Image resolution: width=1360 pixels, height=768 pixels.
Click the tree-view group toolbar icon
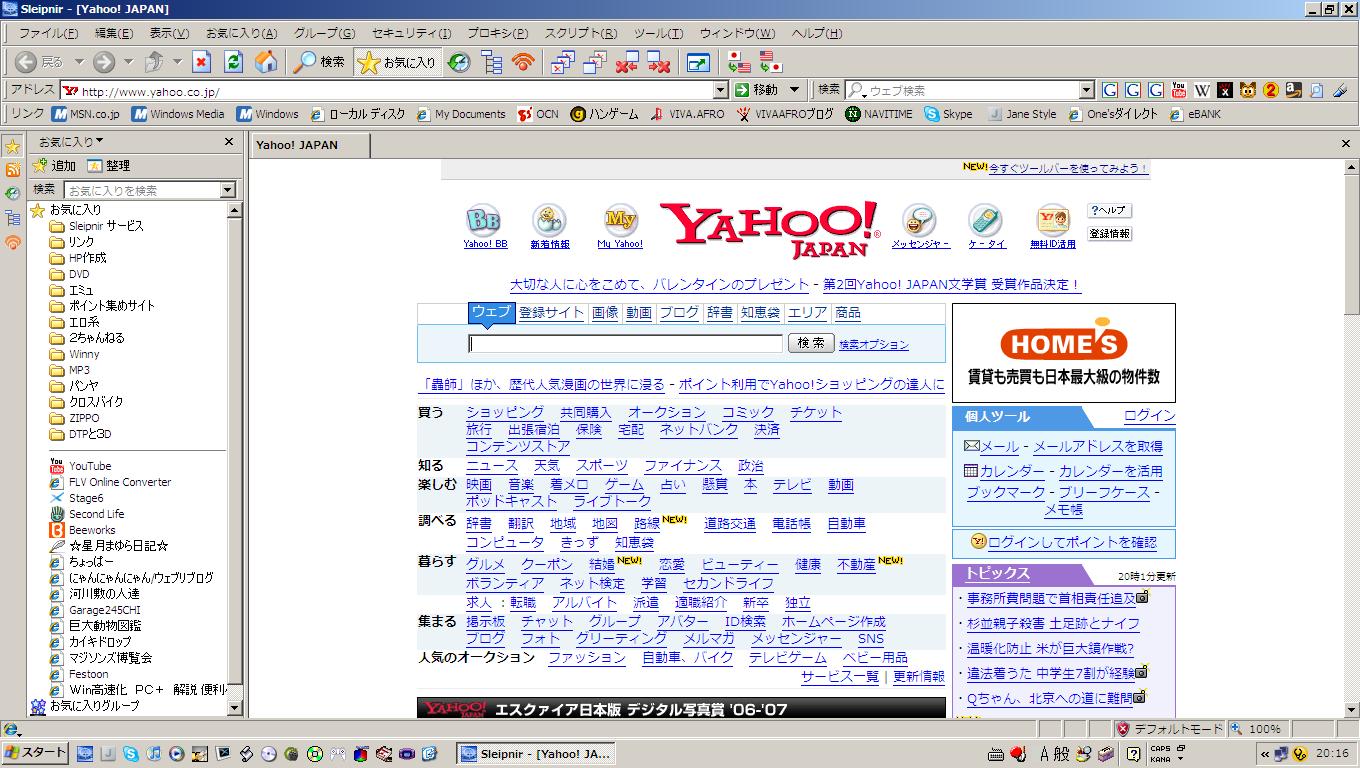pos(491,62)
